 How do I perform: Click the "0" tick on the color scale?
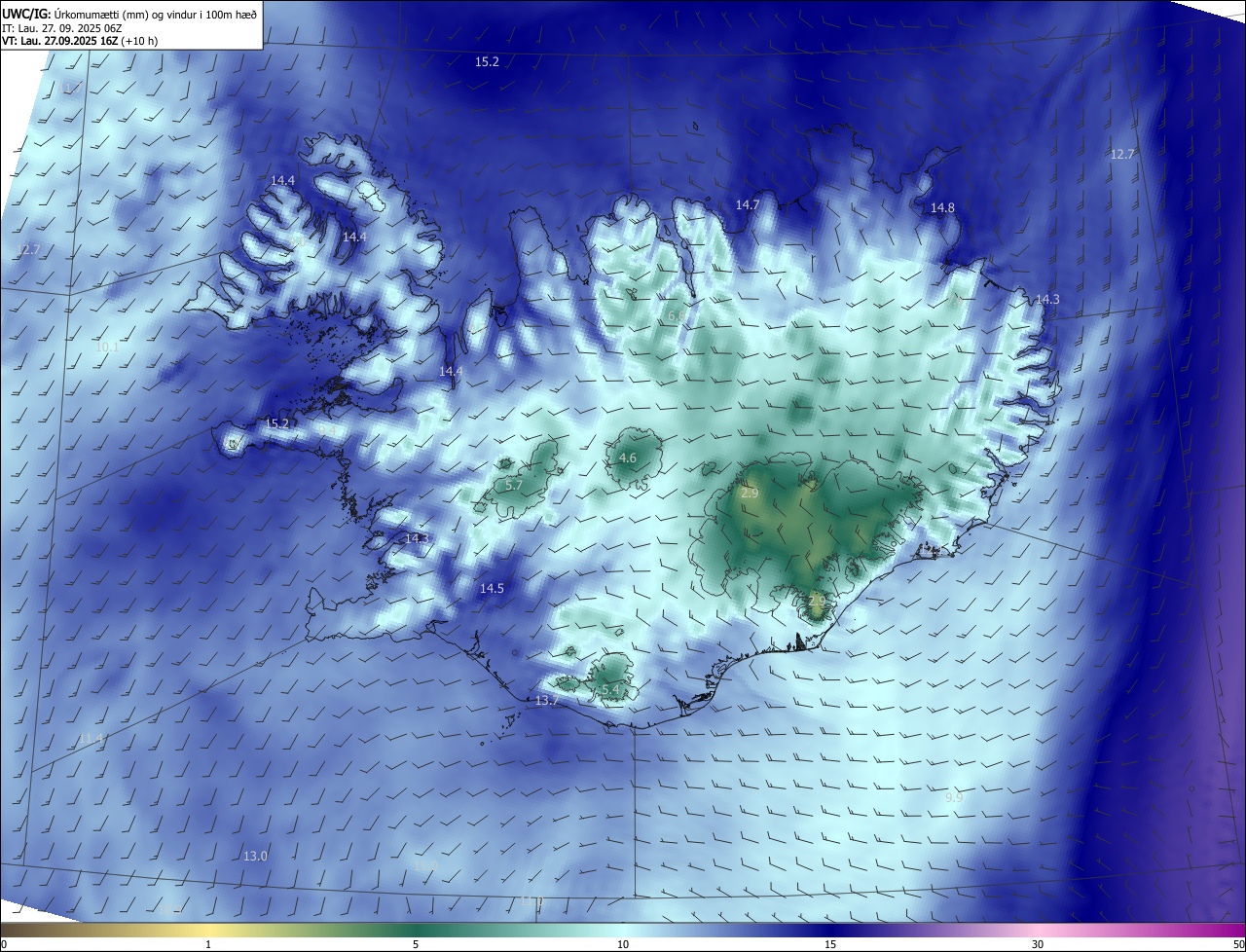pyautogui.click(x=4, y=944)
